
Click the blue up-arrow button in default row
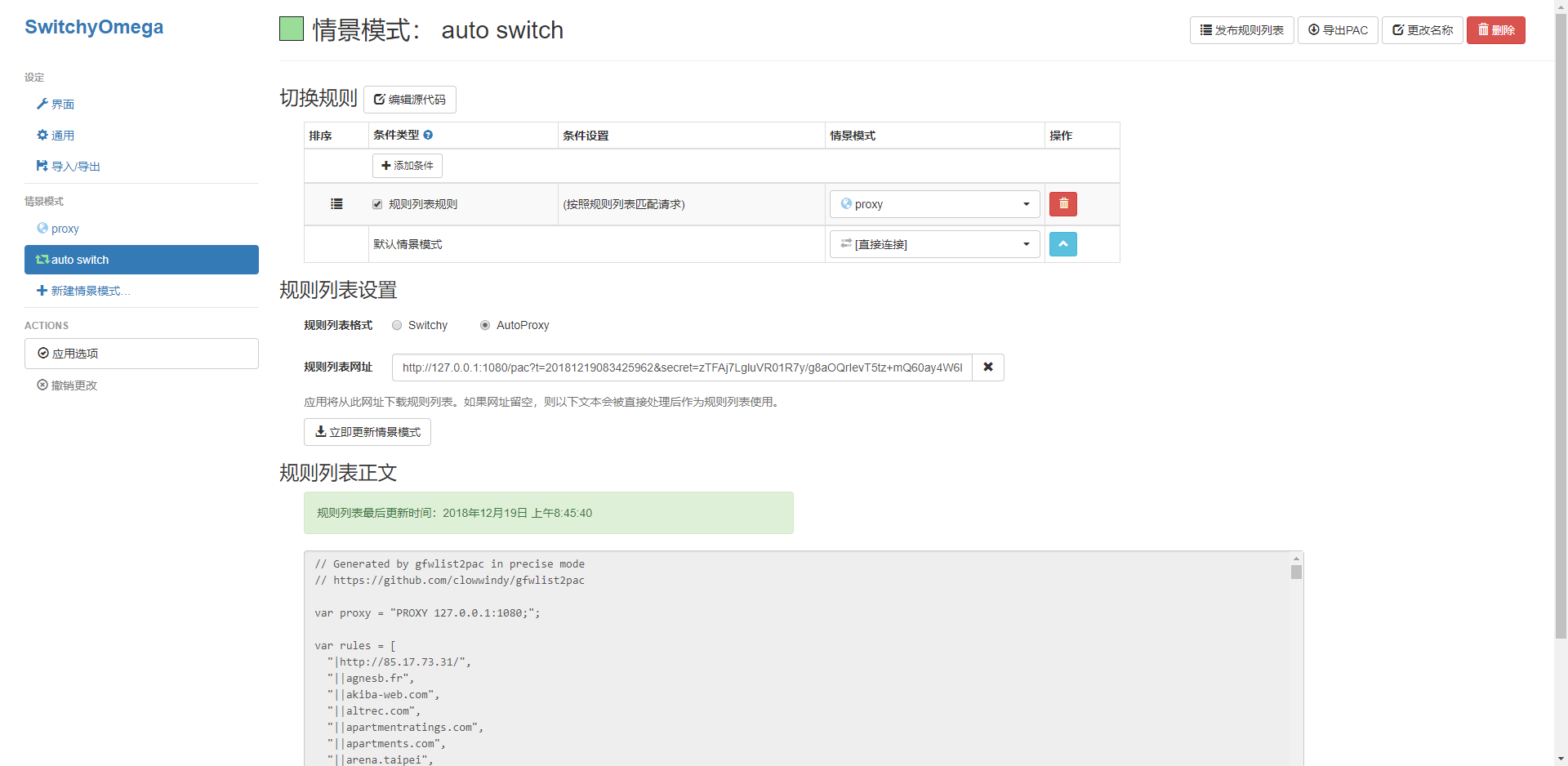click(x=1063, y=244)
